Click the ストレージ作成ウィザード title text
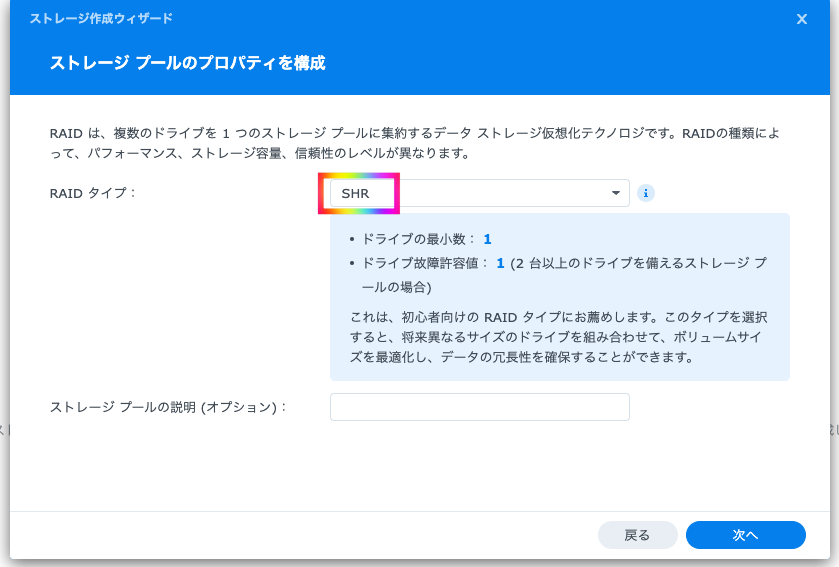The height and width of the screenshot is (567, 839). [x=101, y=19]
